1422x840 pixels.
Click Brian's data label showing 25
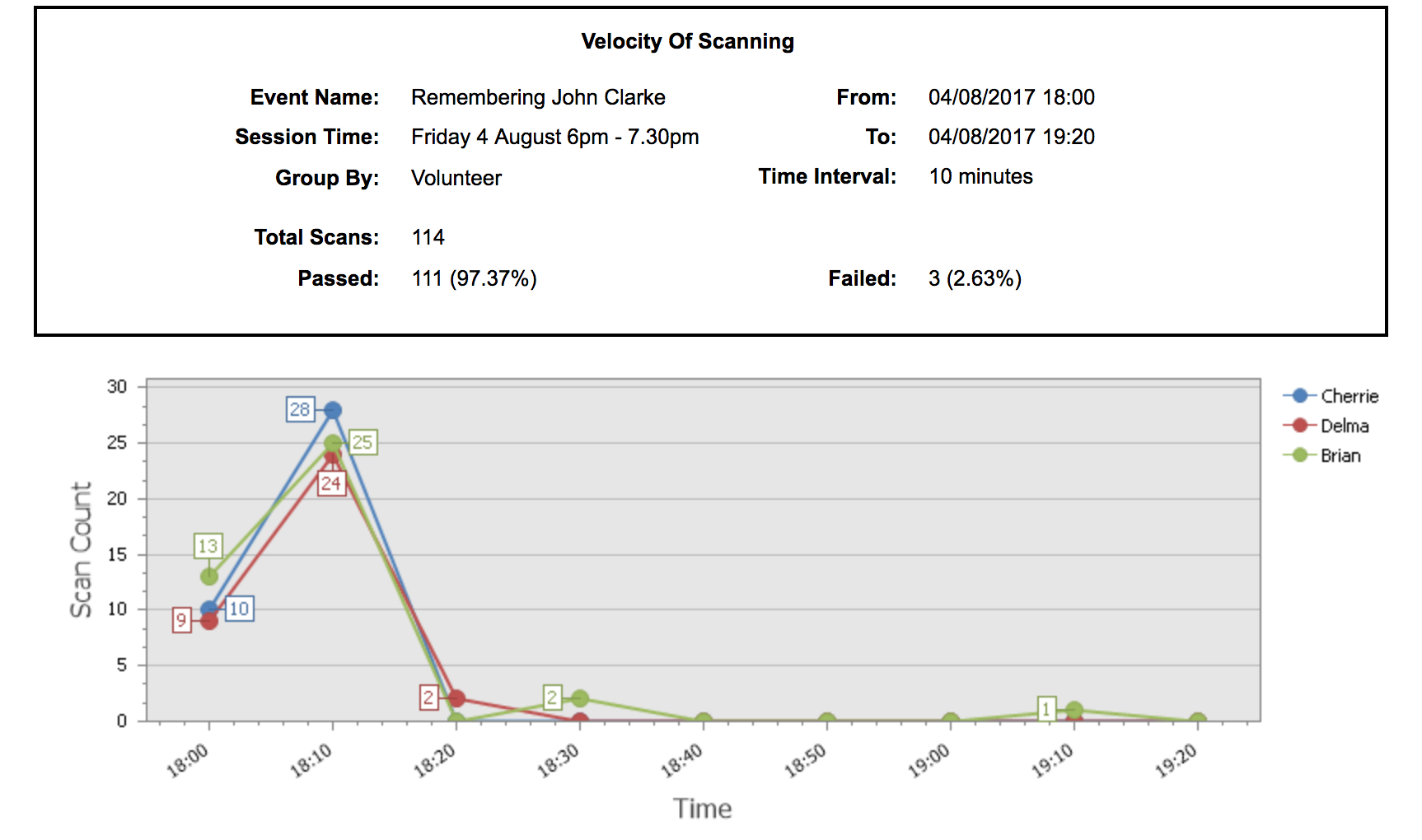pyautogui.click(x=363, y=442)
